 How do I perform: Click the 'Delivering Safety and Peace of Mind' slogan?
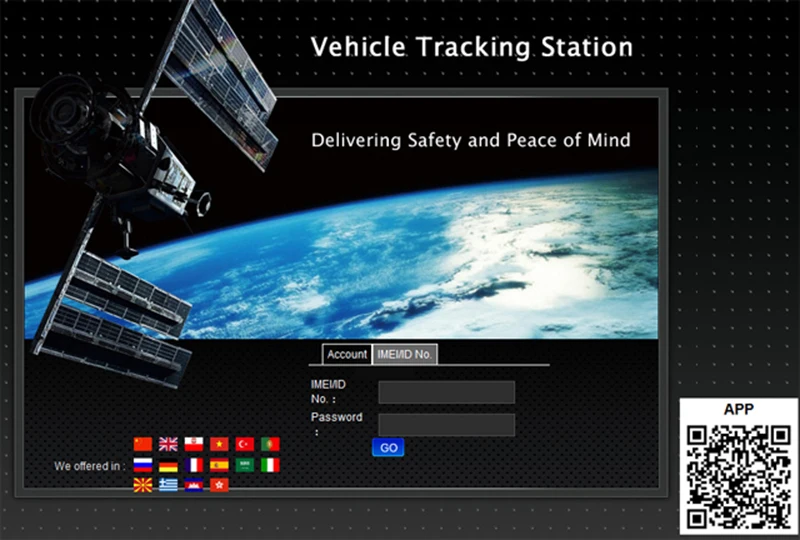tap(470, 140)
